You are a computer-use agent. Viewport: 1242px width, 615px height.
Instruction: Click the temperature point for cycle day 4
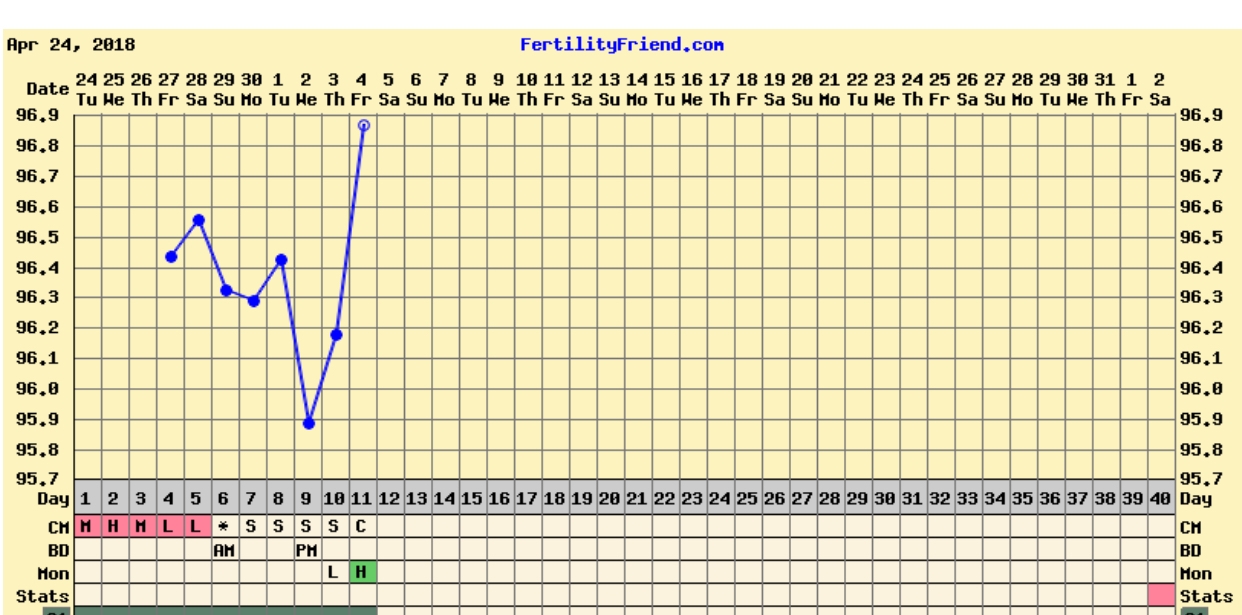pos(171,257)
